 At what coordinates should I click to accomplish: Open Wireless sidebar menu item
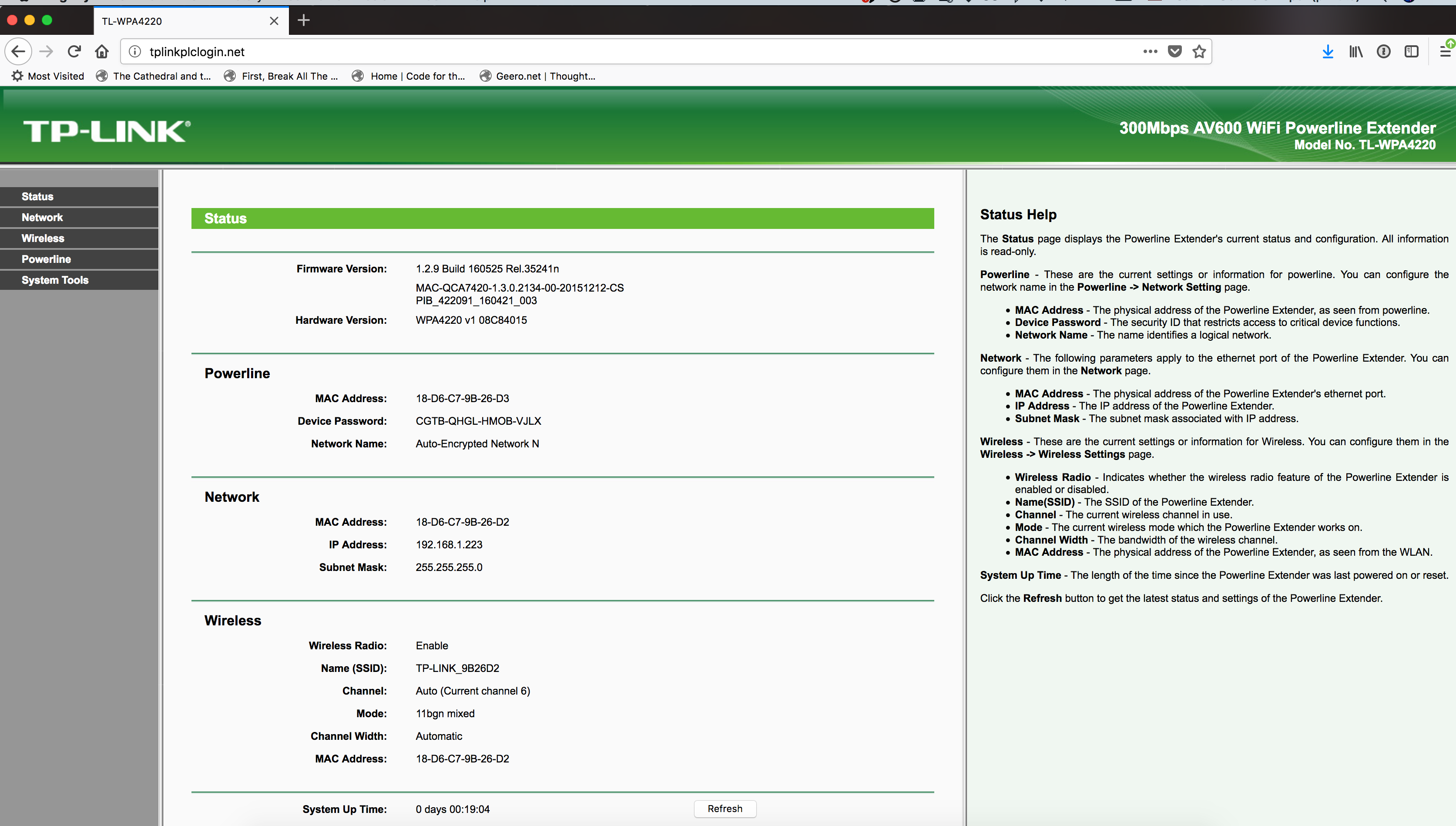[79, 239]
